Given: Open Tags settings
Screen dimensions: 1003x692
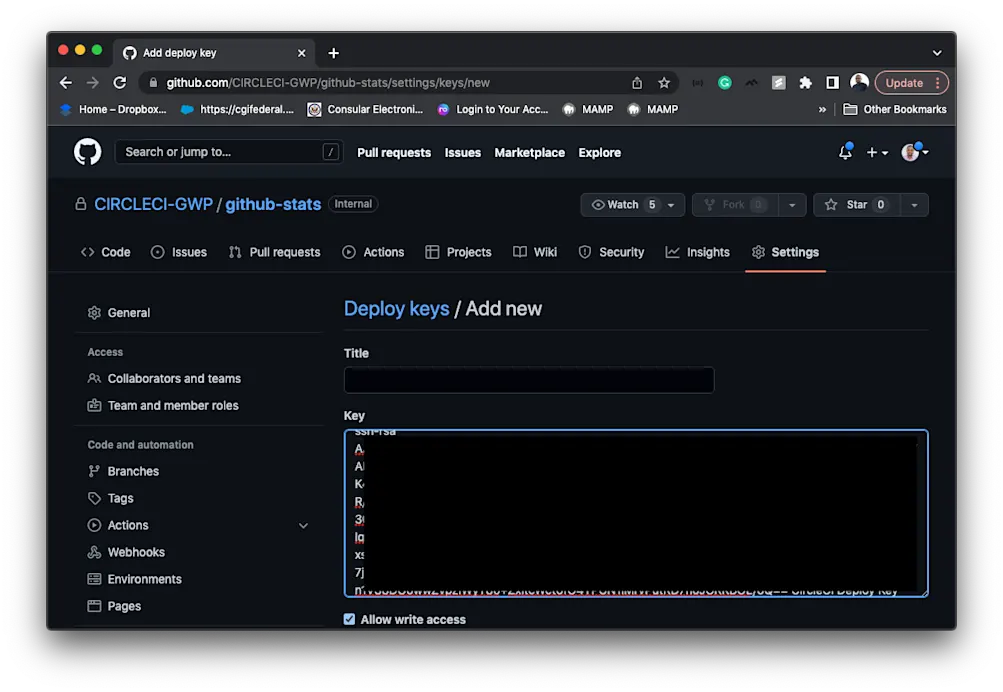Looking at the screenshot, I should coord(111,498).
